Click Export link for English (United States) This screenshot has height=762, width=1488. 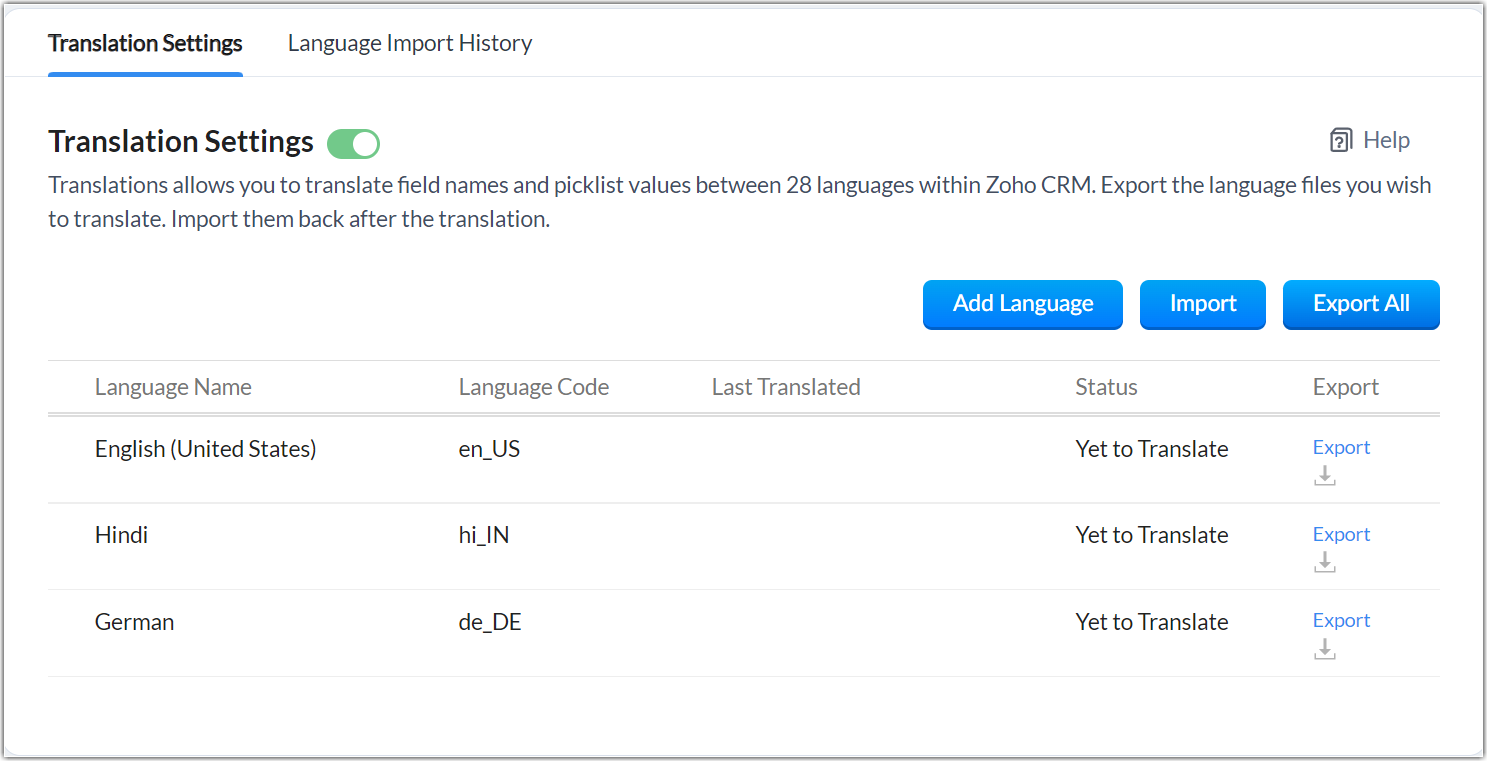click(1341, 447)
